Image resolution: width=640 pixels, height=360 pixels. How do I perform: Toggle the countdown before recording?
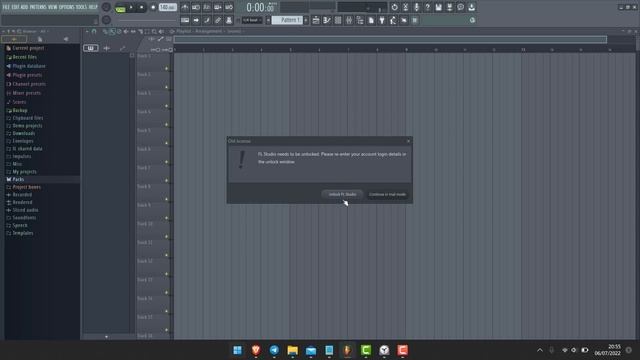(207, 7)
